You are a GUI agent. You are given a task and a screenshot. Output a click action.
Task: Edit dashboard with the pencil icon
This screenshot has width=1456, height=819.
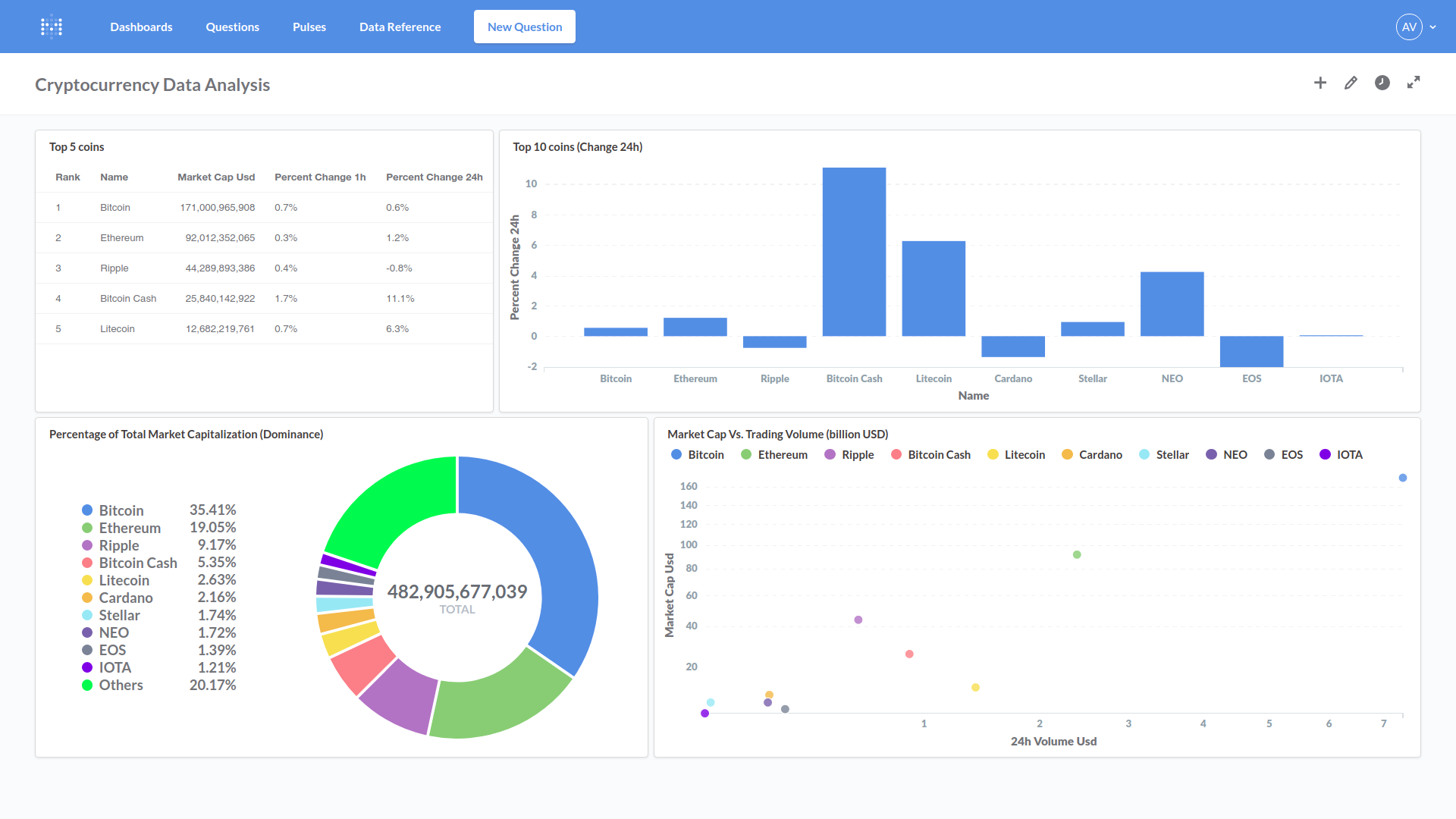pyautogui.click(x=1351, y=83)
